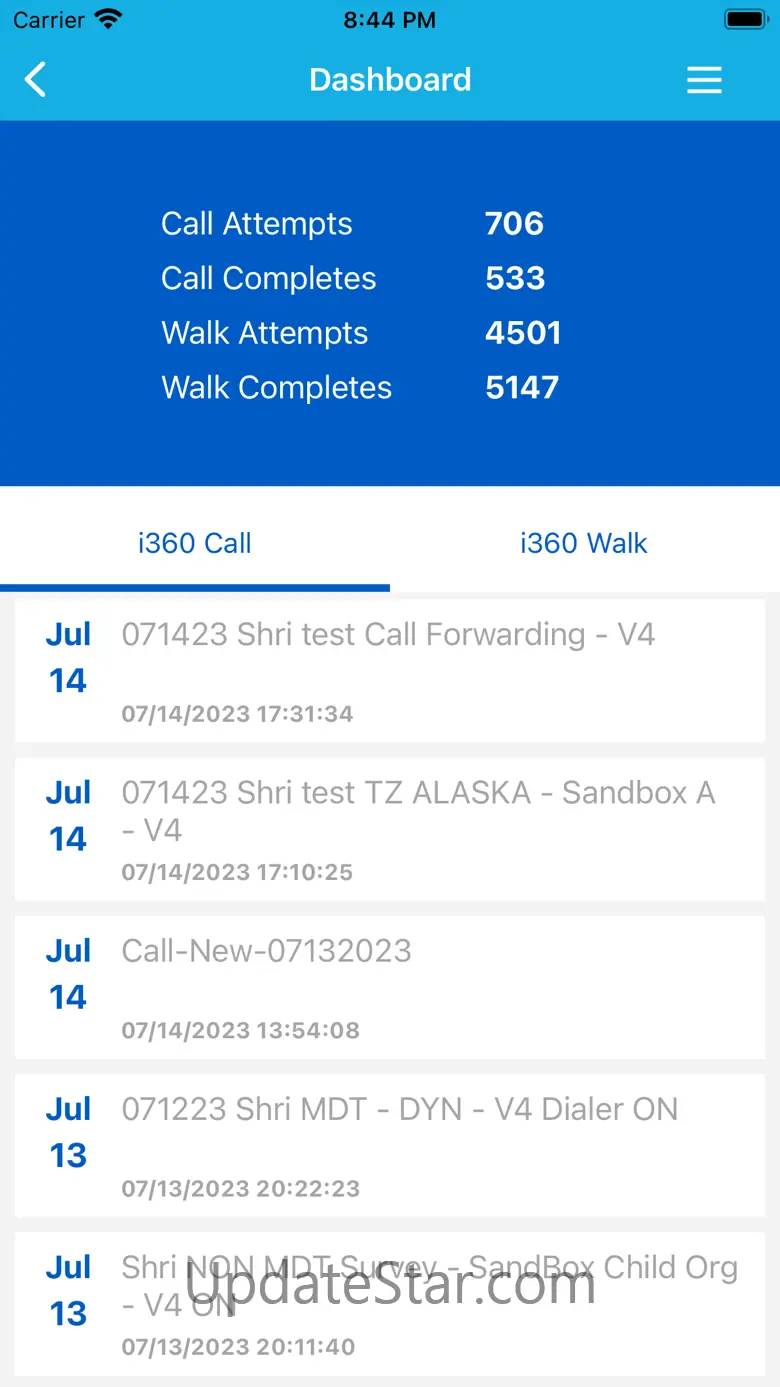780x1387 pixels.
Task: Tap the back arrow icon
Action: pyautogui.click(x=36, y=80)
